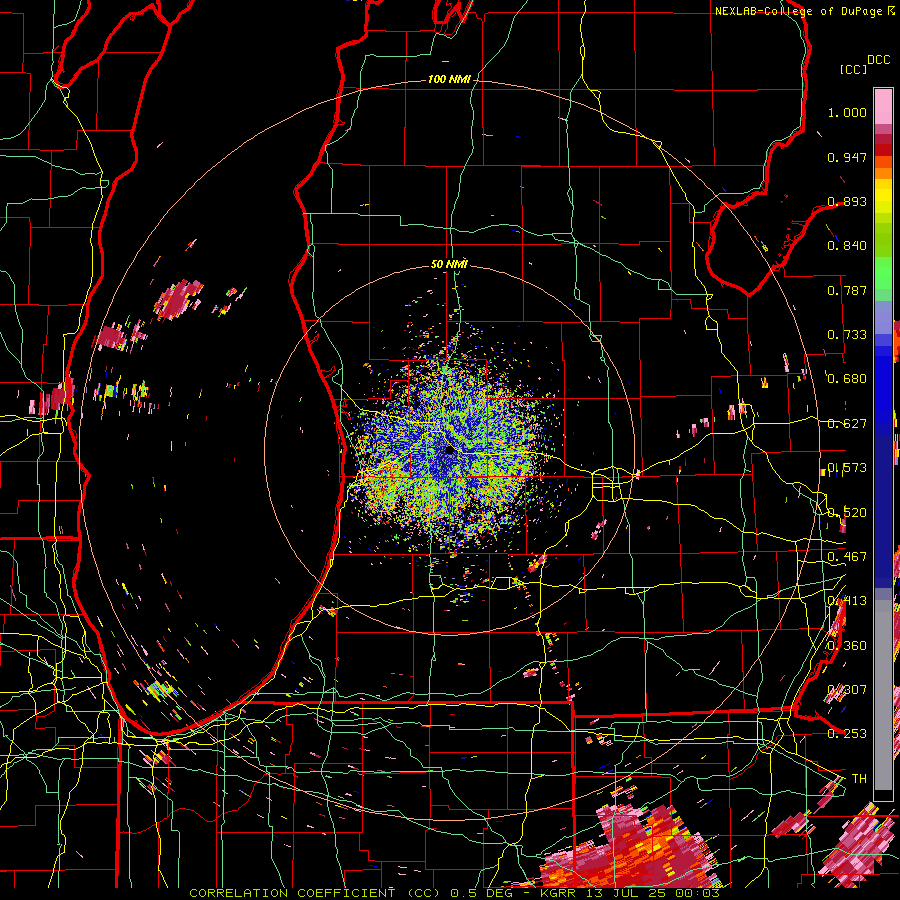This screenshot has width=900, height=900.
Task: Click the 50 NMI range ring label
Action: click(x=449, y=264)
